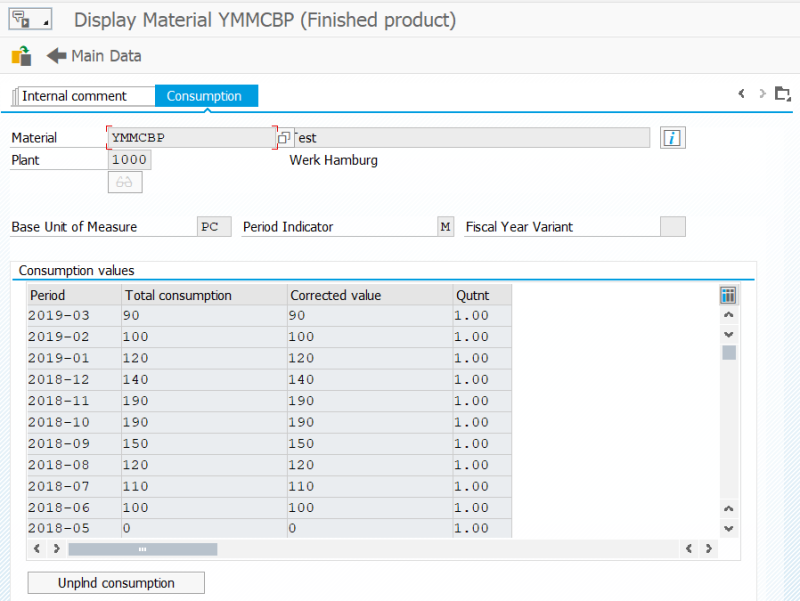800x601 pixels.
Task: Select the period cell 2018-05
Action: click(x=74, y=529)
